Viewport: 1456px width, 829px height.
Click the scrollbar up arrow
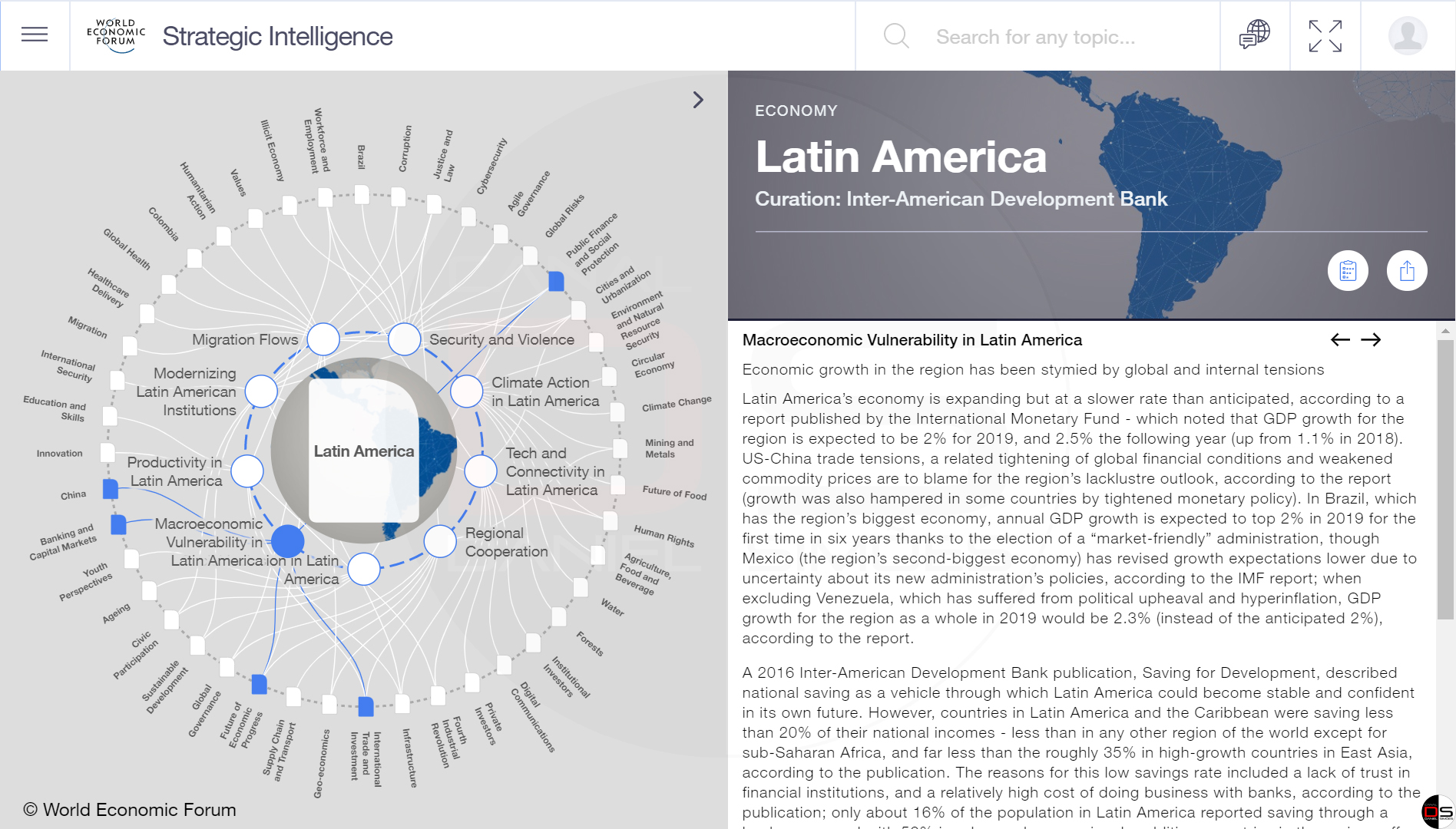tap(1445, 332)
